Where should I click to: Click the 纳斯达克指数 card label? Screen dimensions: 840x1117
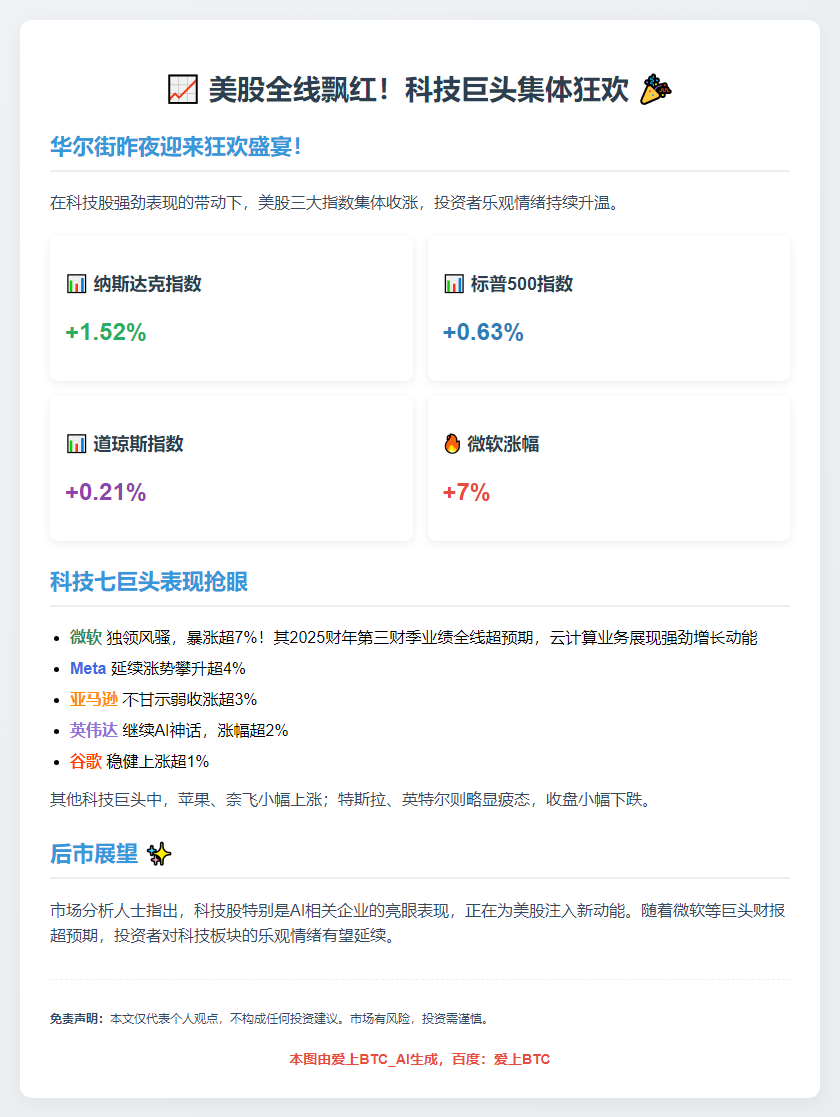pyautogui.click(x=147, y=284)
